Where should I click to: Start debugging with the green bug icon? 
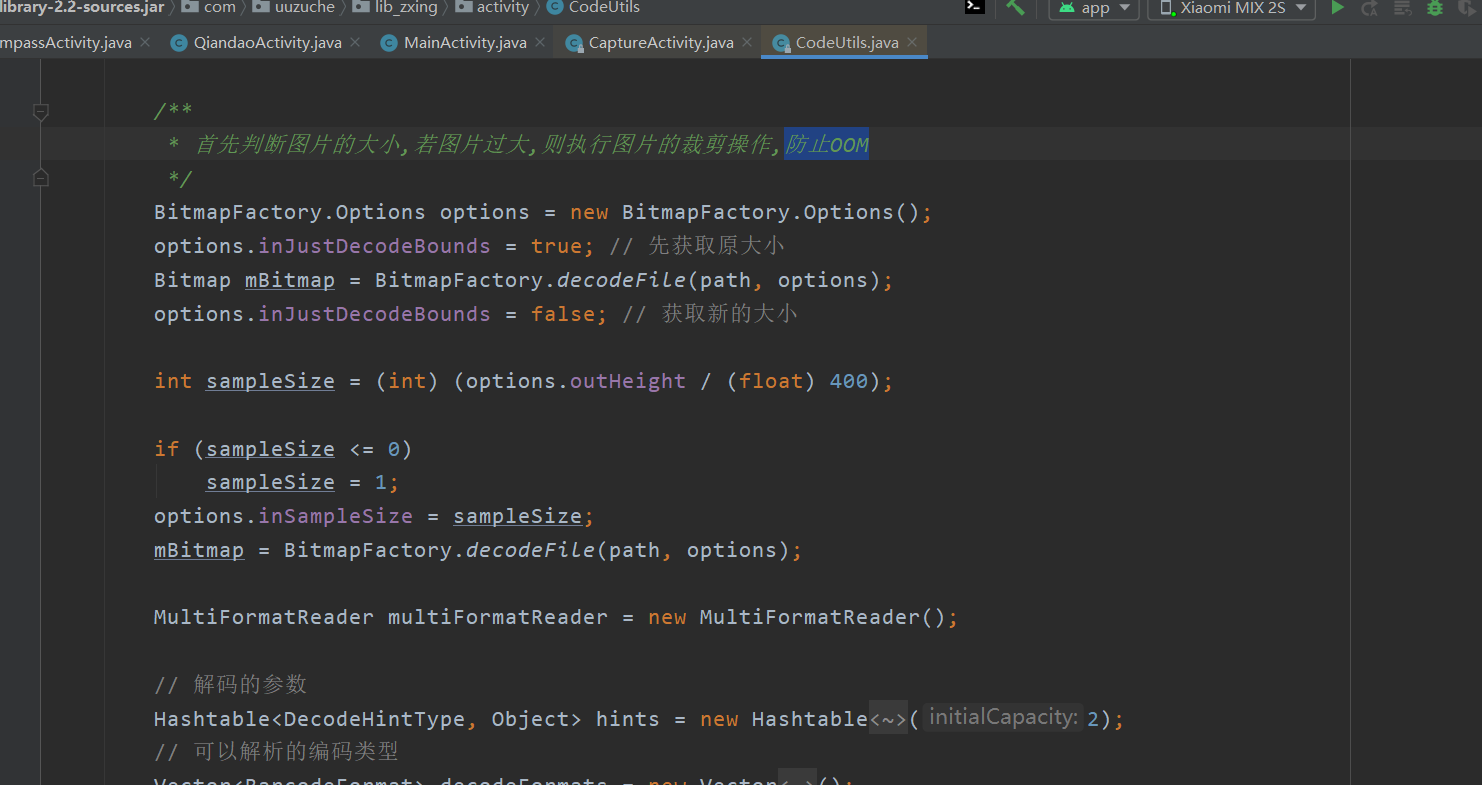[x=1435, y=8]
